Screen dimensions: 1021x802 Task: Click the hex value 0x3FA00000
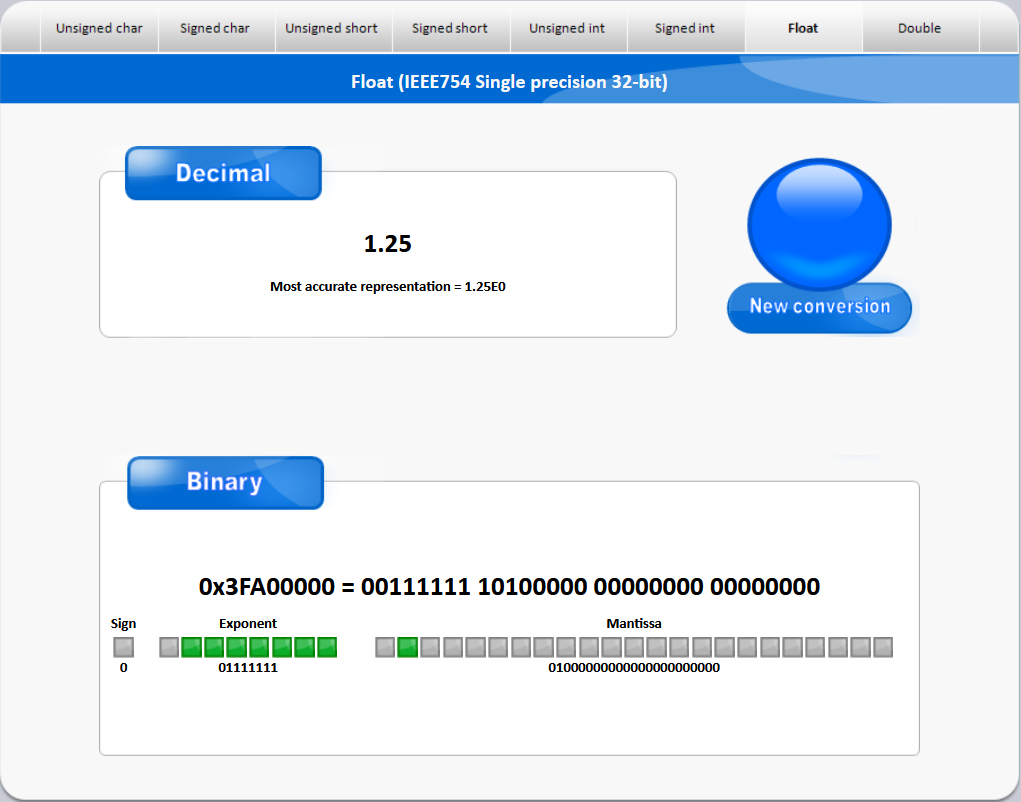[x=266, y=587]
